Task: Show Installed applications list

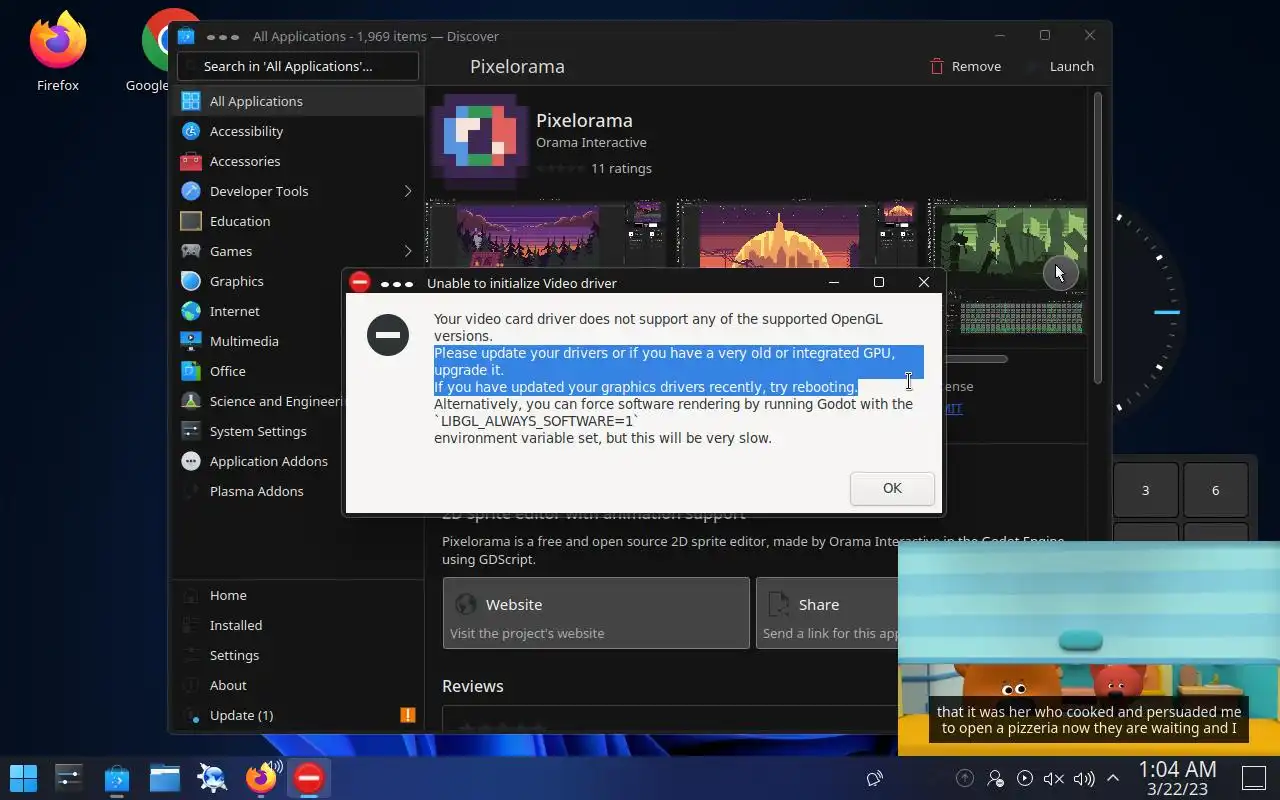Action: pos(297,625)
